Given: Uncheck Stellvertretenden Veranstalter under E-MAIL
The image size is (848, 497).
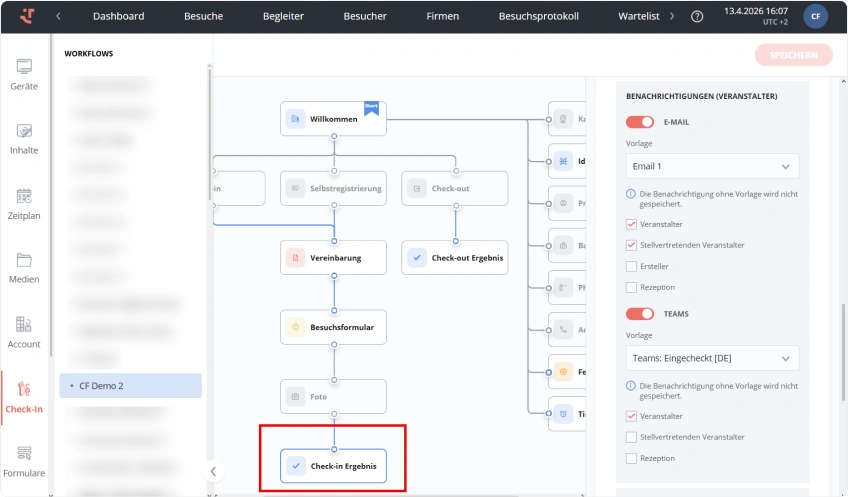Looking at the screenshot, I should tap(631, 245).
